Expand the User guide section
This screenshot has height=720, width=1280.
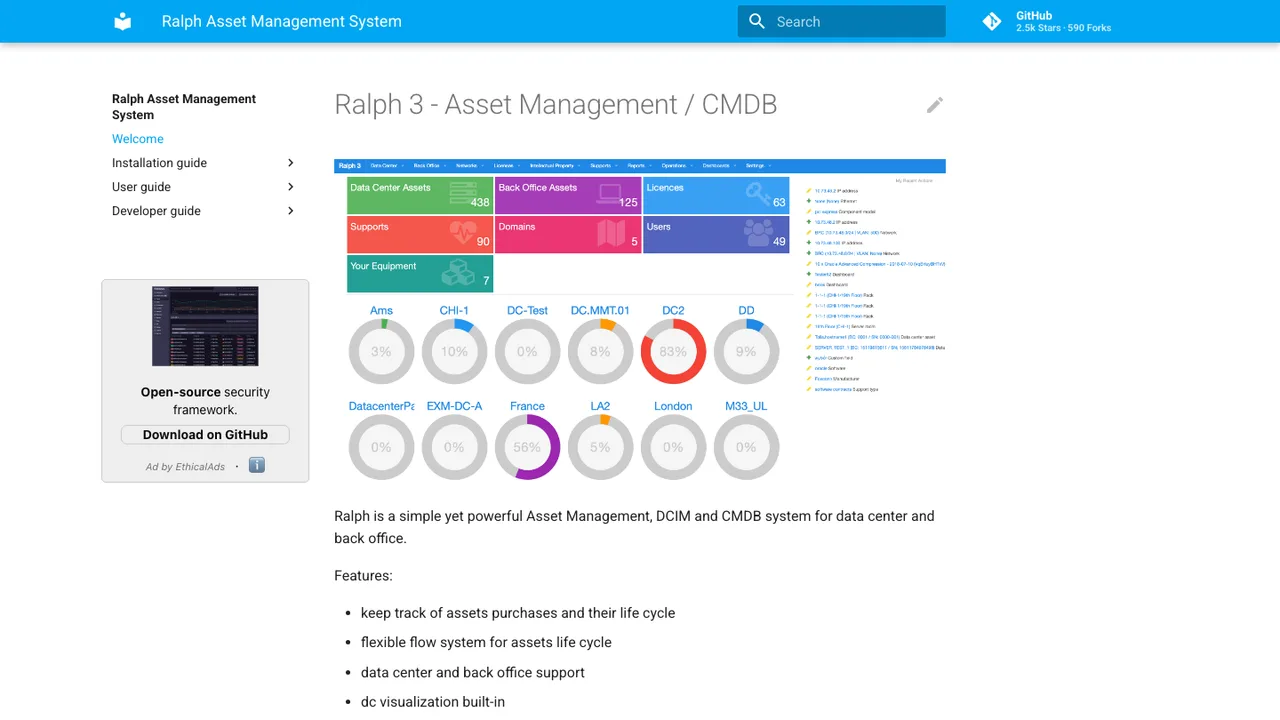pos(291,187)
